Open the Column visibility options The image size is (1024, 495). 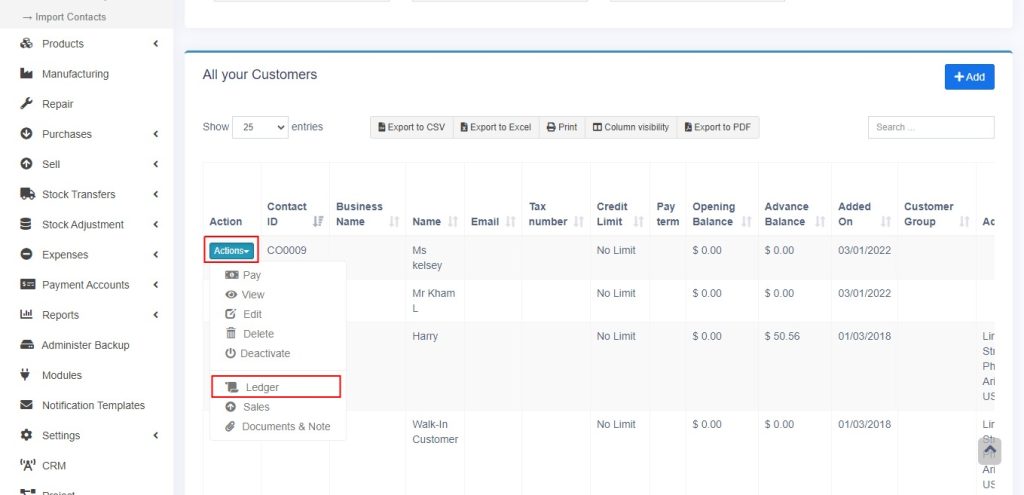pos(630,127)
